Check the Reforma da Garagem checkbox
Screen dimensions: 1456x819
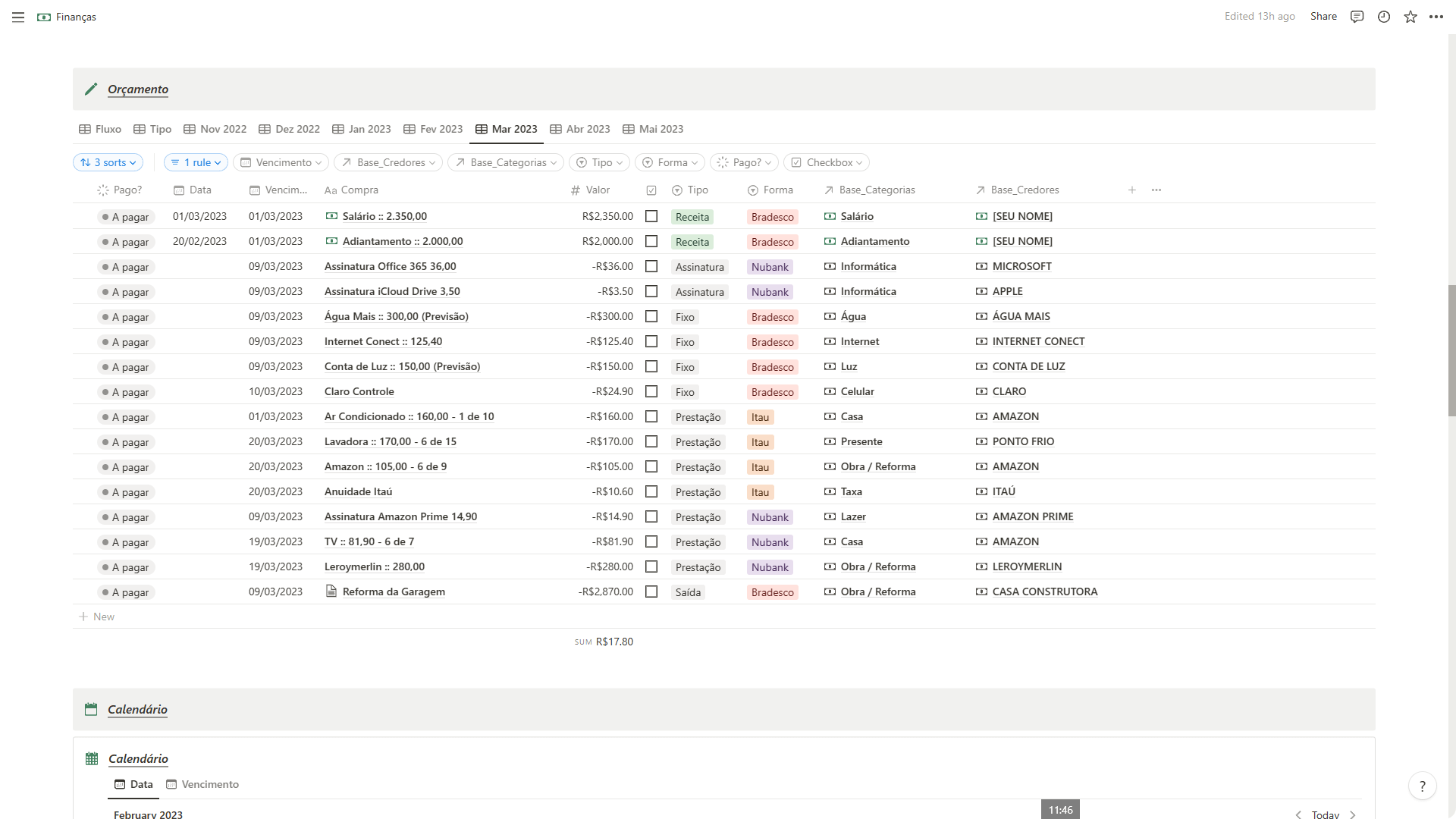pos(651,591)
